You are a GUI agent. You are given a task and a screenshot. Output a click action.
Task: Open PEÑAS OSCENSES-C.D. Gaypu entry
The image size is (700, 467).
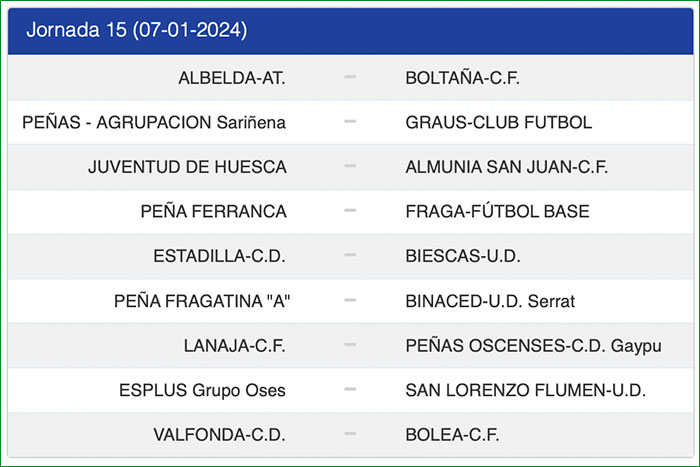tap(534, 346)
